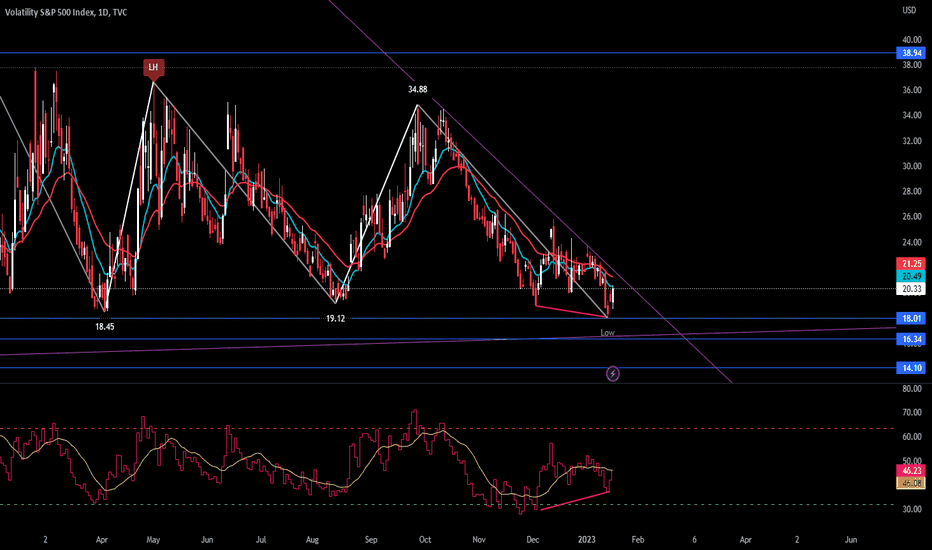Click the 18.45 low price annotation
The image size is (932, 550).
click(105, 326)
